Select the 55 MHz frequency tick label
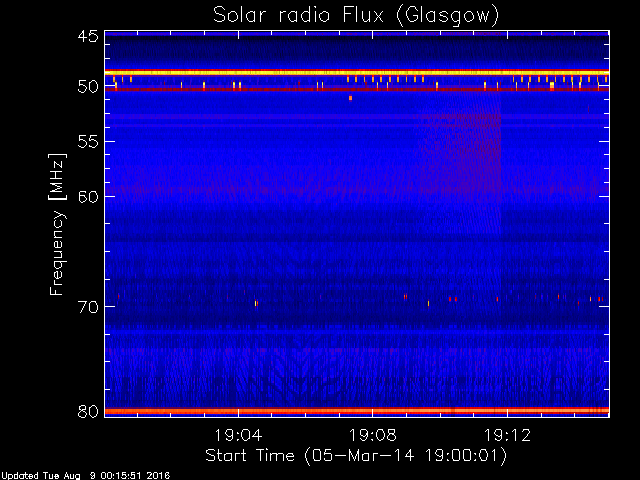The width and height of the screenshot is (640, 480). coord(88,142)
